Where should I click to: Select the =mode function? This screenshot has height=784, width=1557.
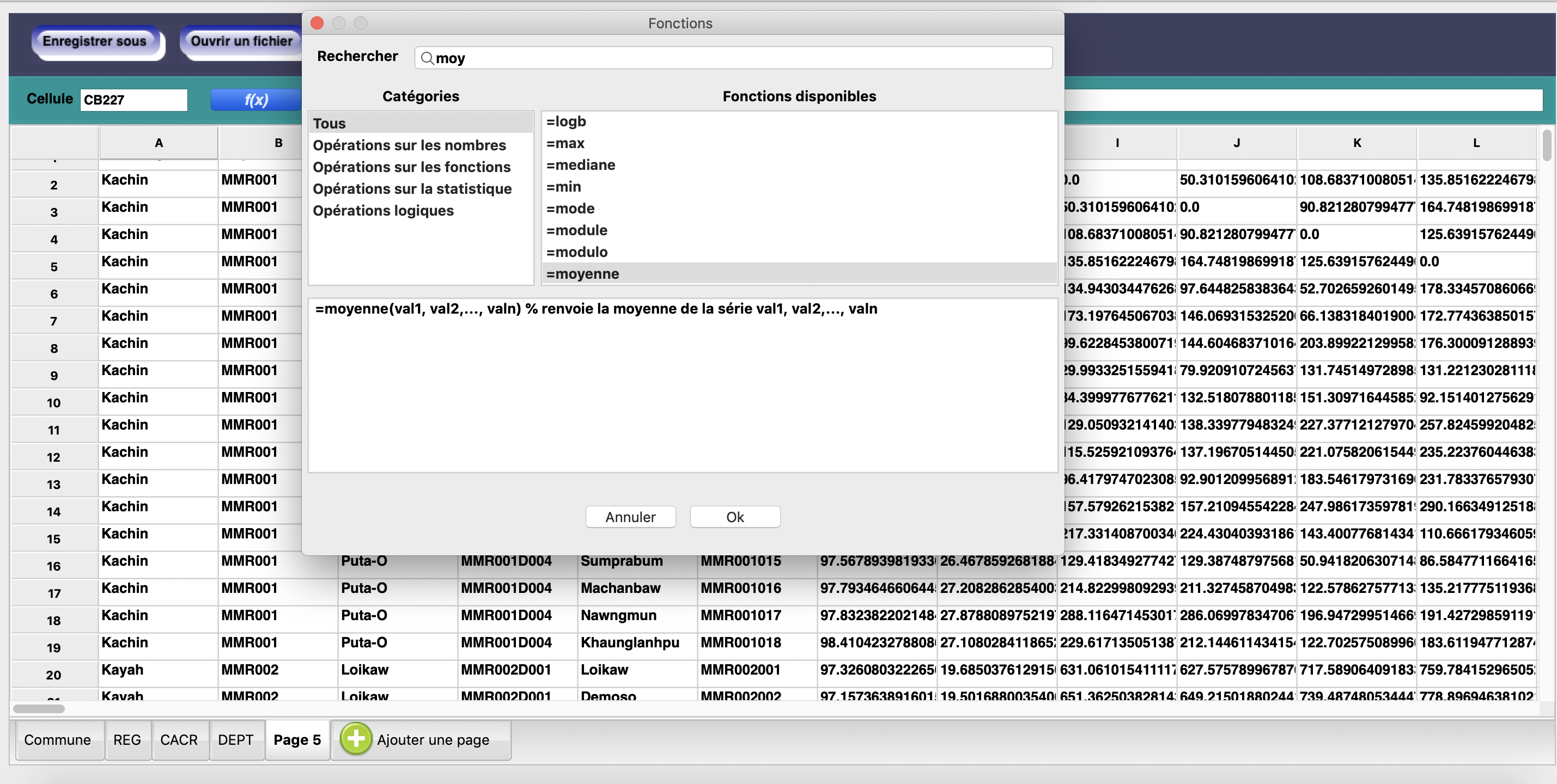pyautogui.click(x=799, y=209)
